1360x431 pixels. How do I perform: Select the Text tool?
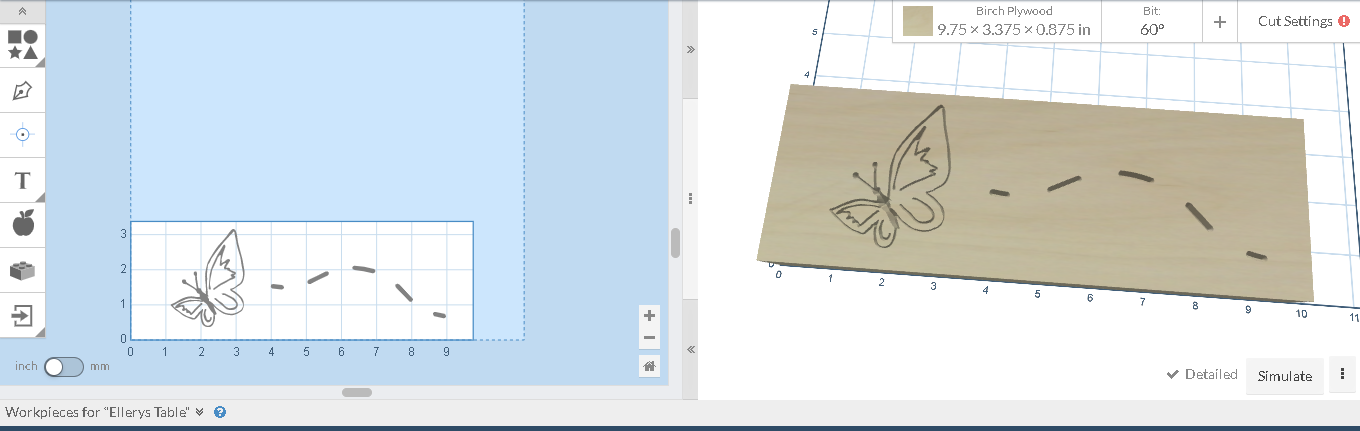pyautogui.click(x=23, y=181)
